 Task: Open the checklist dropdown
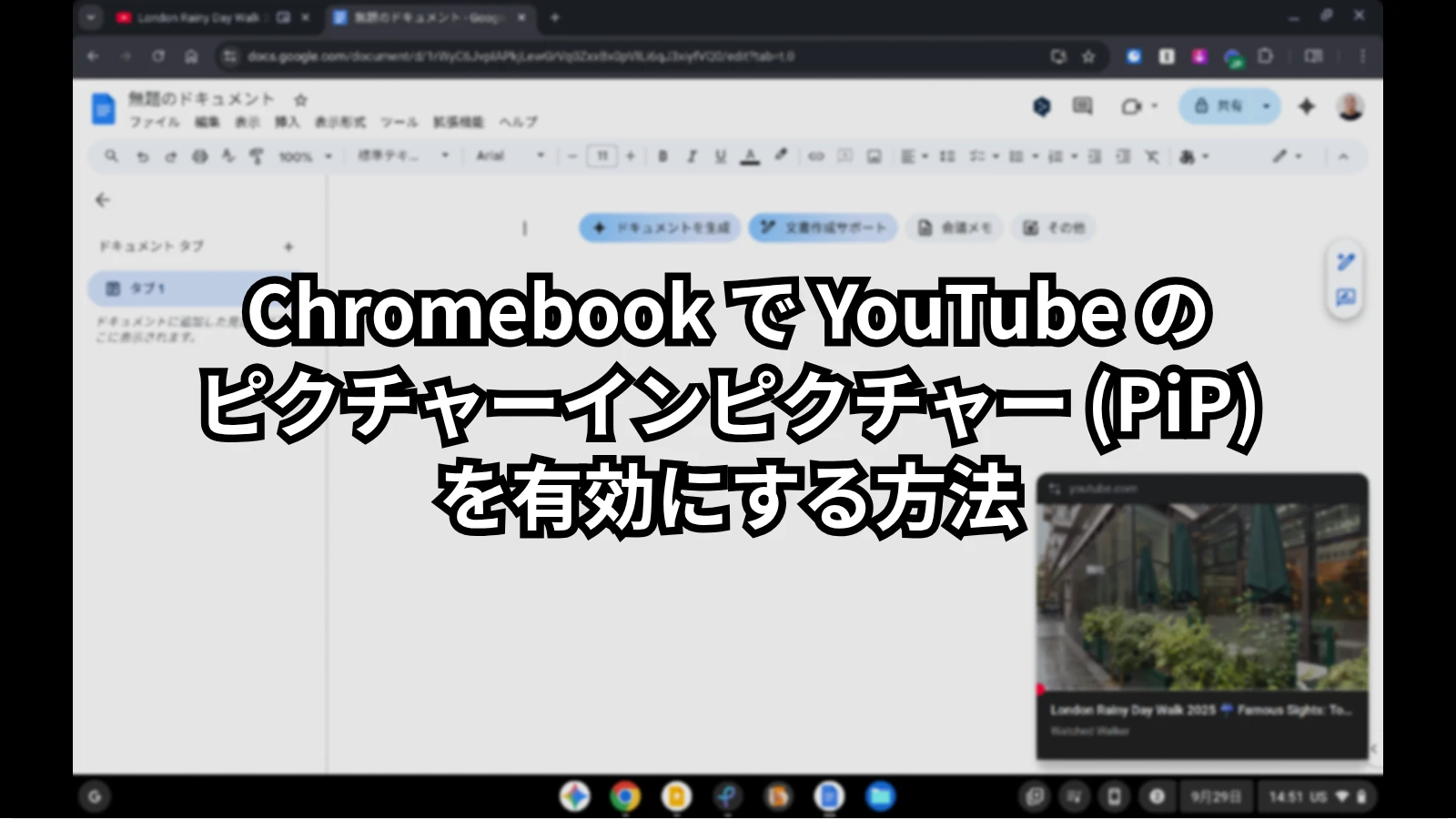click(x=984, y=157)
